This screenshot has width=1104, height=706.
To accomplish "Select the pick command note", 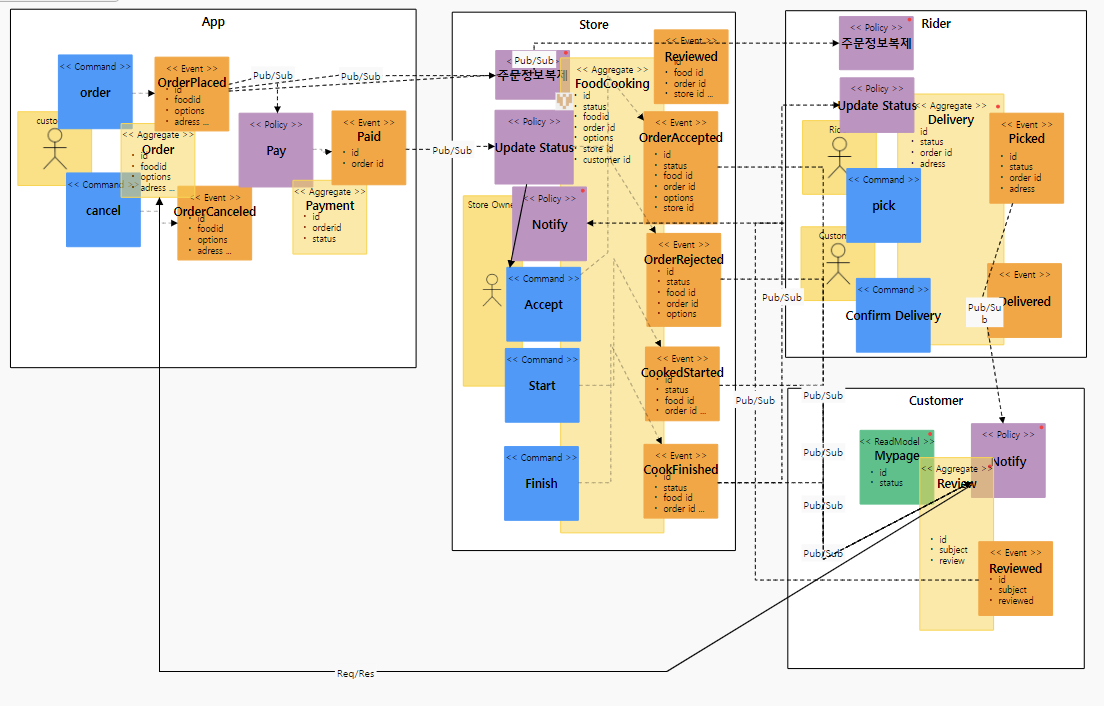I will tap(884, 206).
